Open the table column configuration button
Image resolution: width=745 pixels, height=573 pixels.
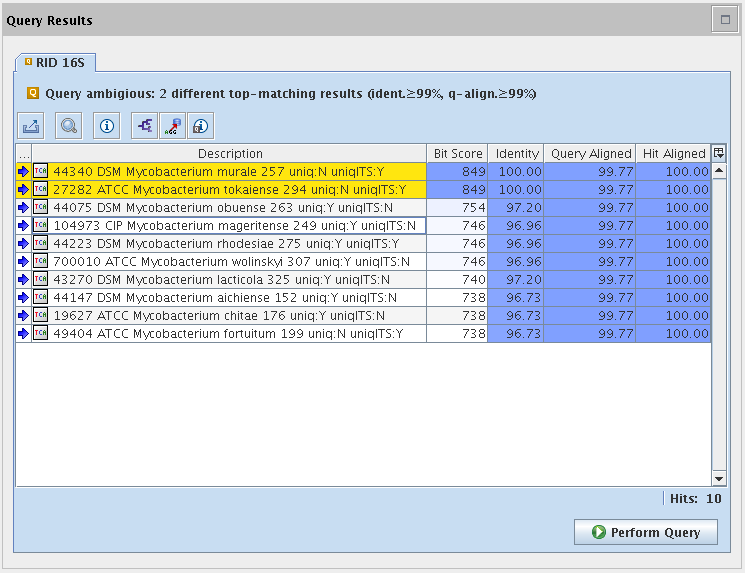718,153
